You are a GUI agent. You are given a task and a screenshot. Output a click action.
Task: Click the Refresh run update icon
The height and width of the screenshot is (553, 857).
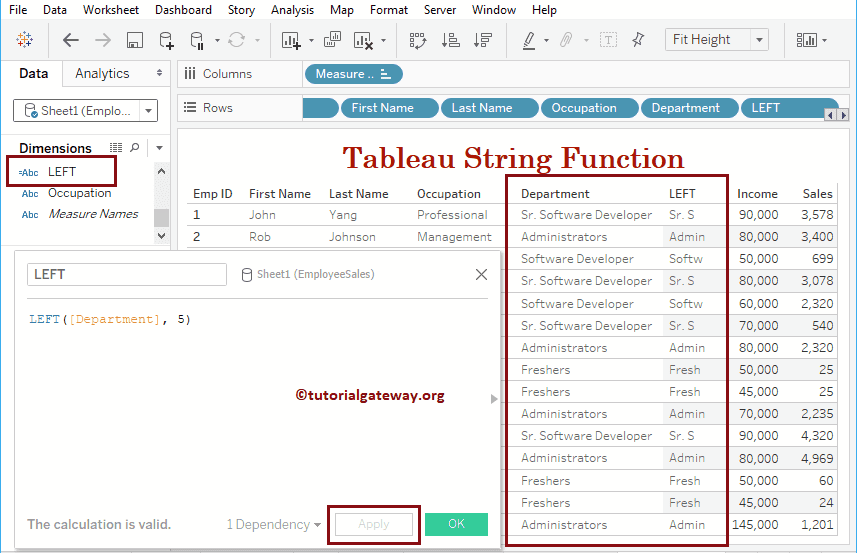236,40
